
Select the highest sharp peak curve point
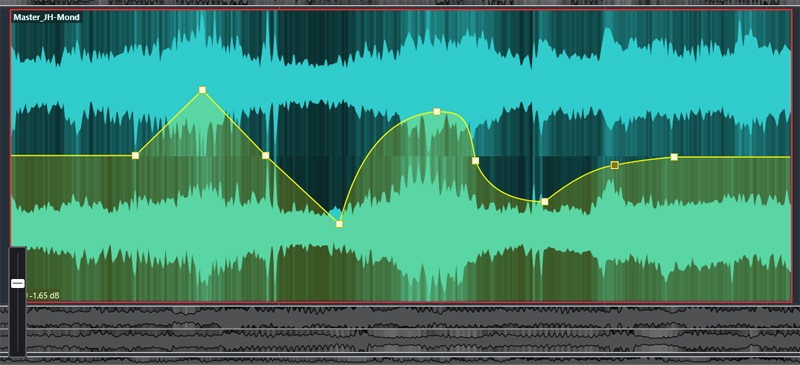[203, 90]
